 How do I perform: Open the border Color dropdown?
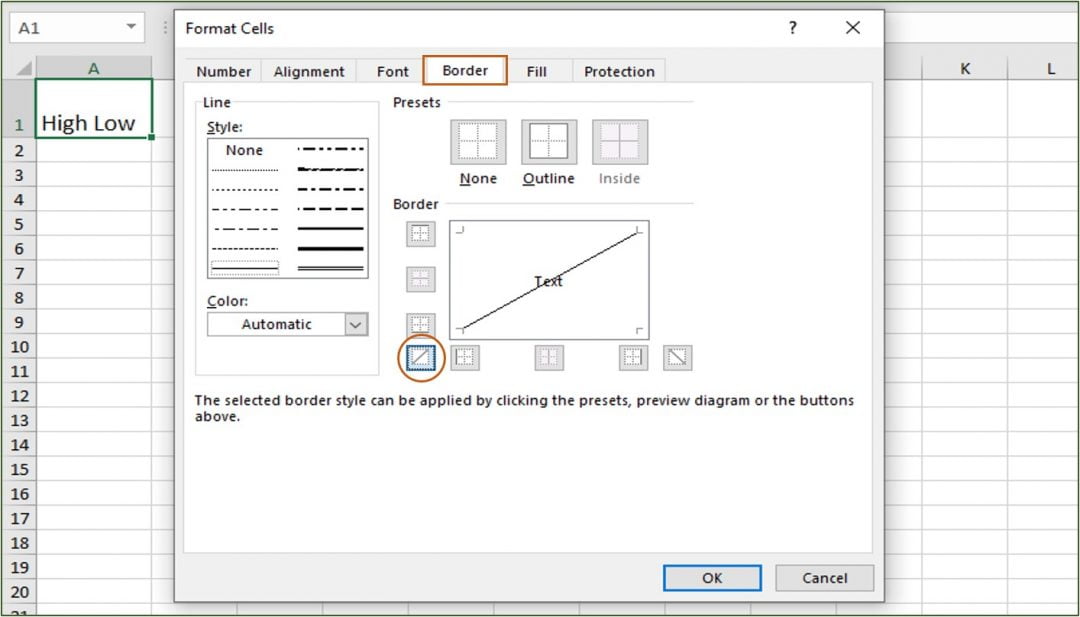click(x=355, y=324)
